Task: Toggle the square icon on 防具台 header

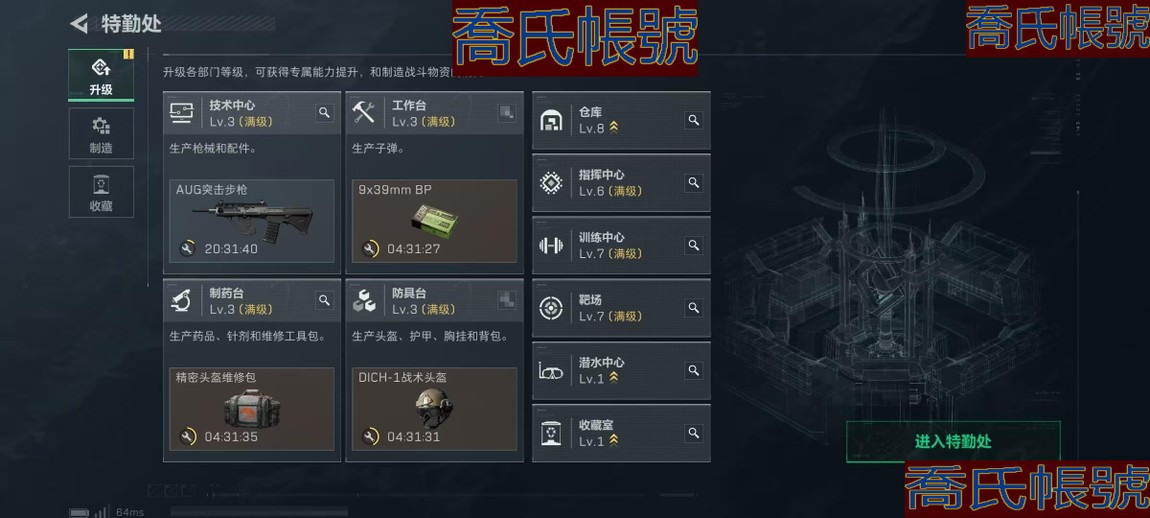Action: [x=507, y=299]
